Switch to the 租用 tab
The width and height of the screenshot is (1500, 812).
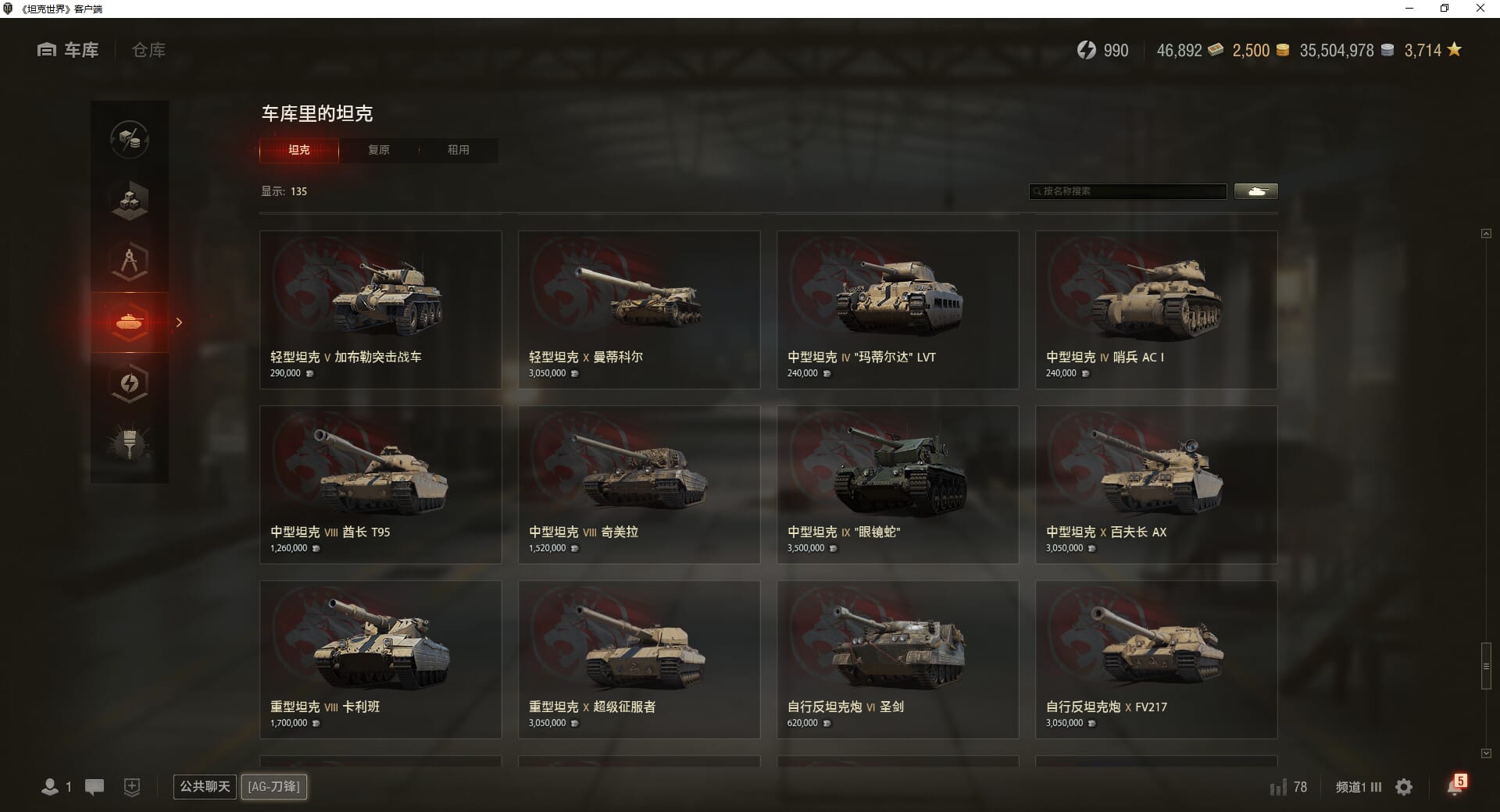pos(459,150)
